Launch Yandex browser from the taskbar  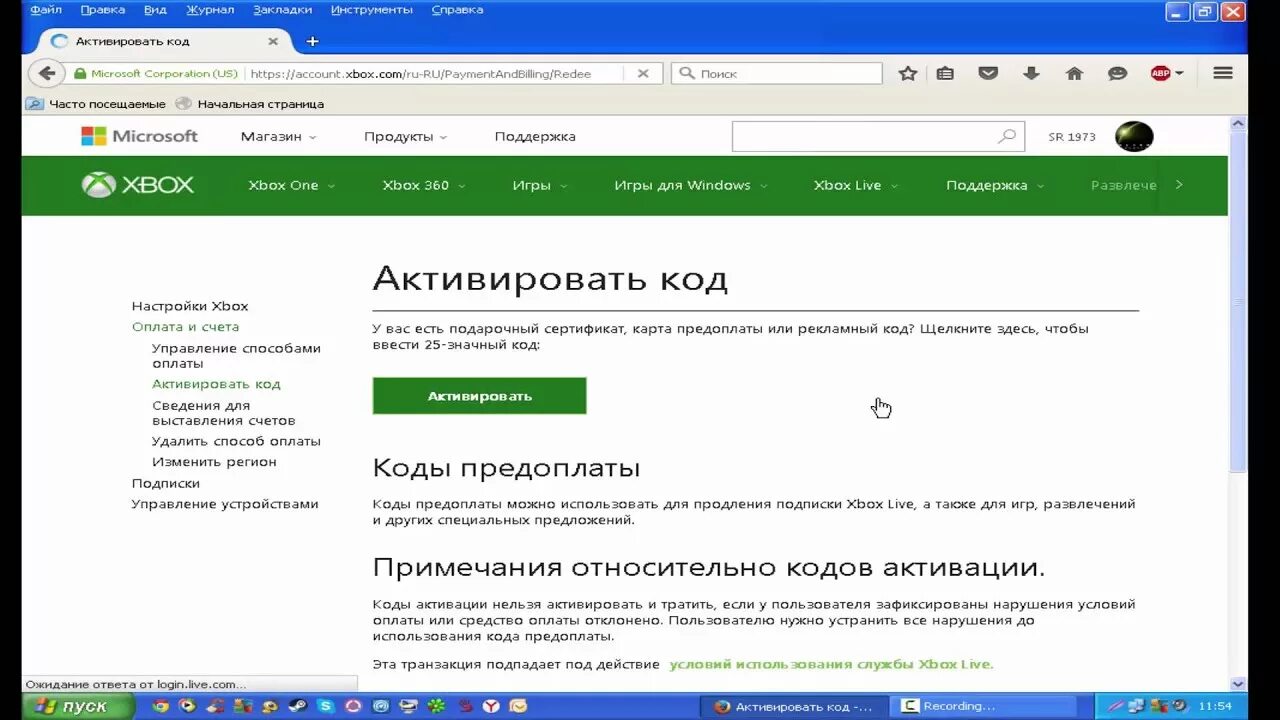coord(491,706)
